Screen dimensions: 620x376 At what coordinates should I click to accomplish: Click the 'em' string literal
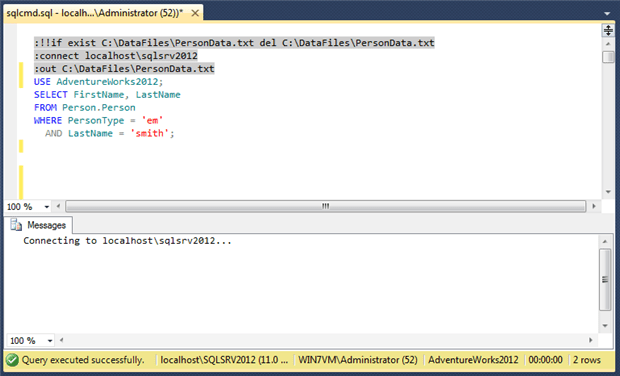pyautogui.click(x=152, y=121)
